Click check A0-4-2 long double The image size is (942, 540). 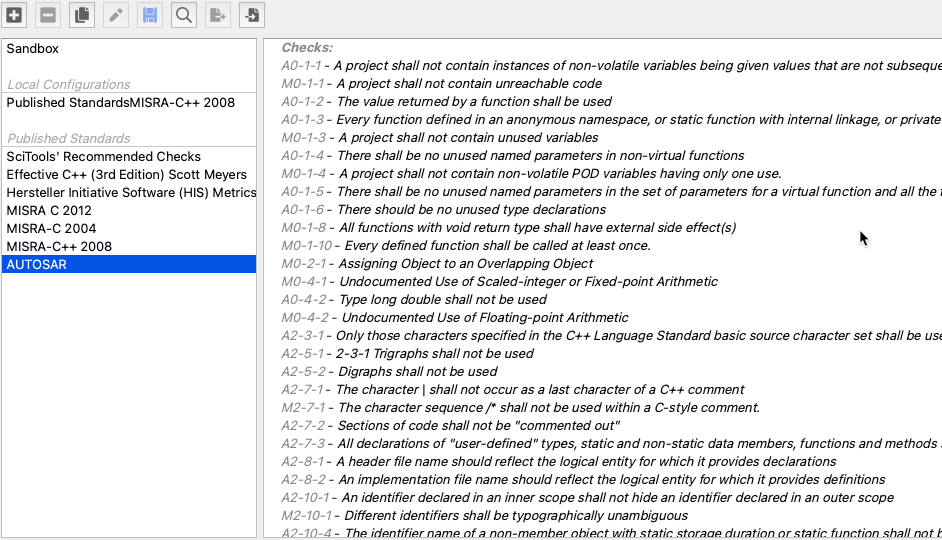[x=415, y=300]
